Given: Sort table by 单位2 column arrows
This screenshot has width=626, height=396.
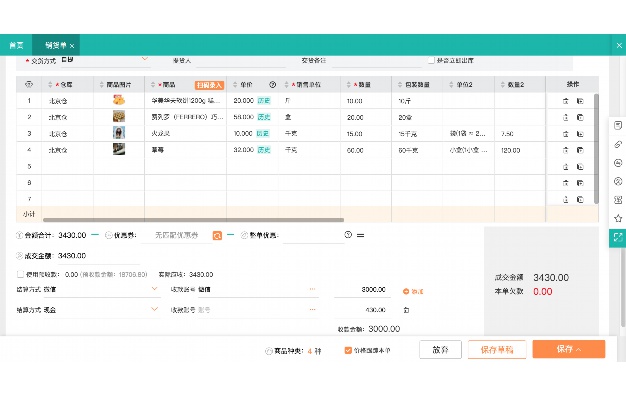Looking at the screenshot, I should click(451, 85).
